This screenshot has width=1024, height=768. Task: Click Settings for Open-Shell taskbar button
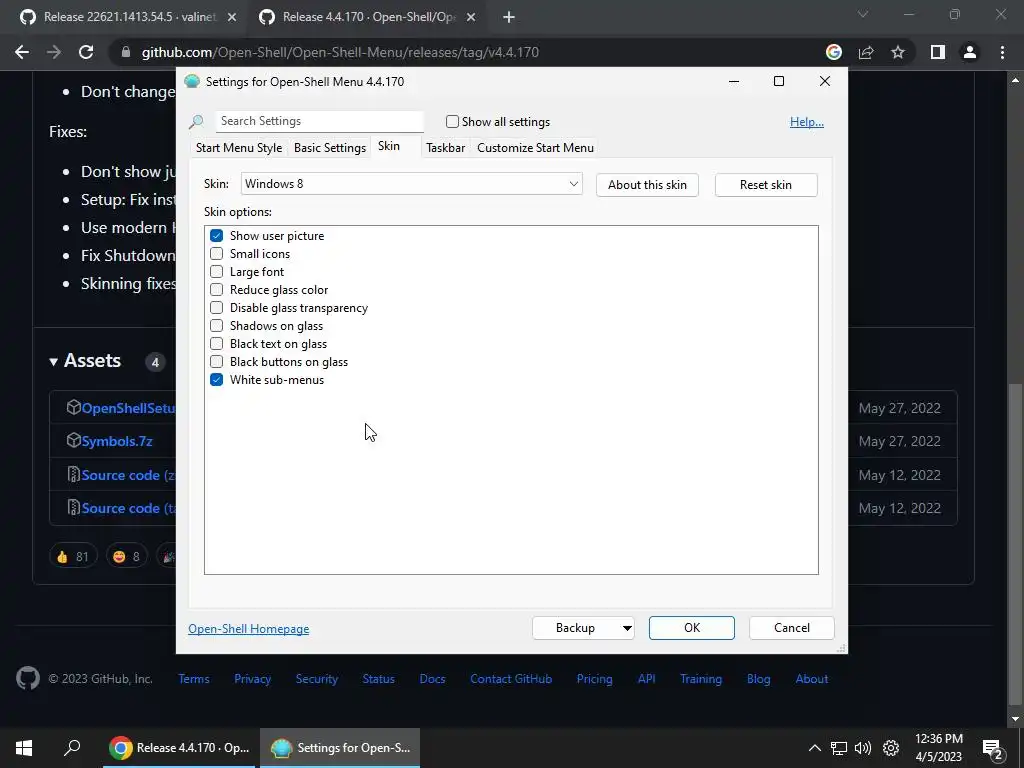pyautogui.click(x=340, y=748)
